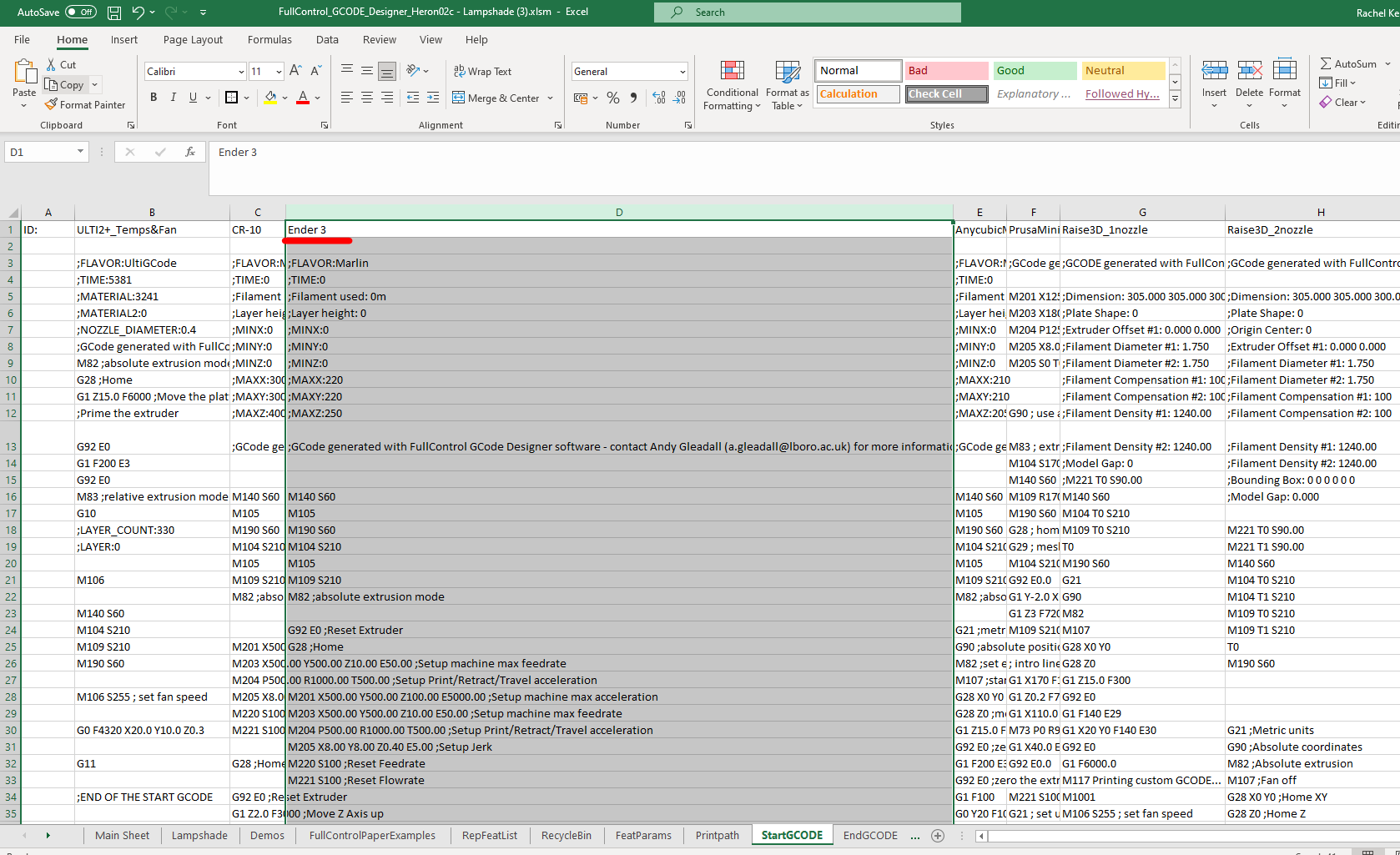
Task: Apply the Good cell style
Action: [1035, 71]
